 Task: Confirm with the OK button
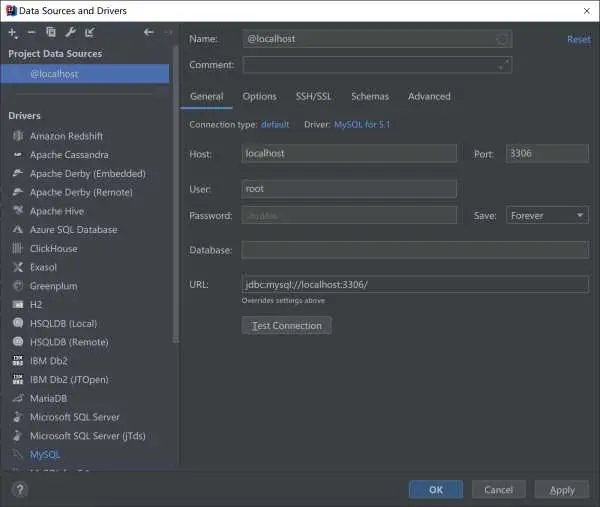click(x=436, y=490)
